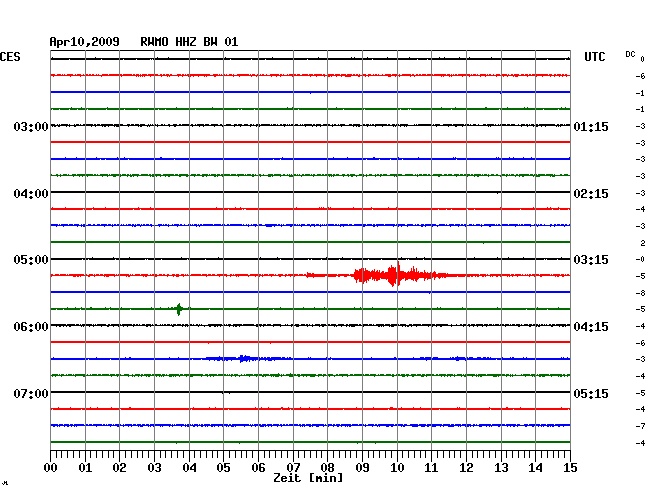
Task: Click minute axis tick label "12"
Action: (x=466, y=467)
